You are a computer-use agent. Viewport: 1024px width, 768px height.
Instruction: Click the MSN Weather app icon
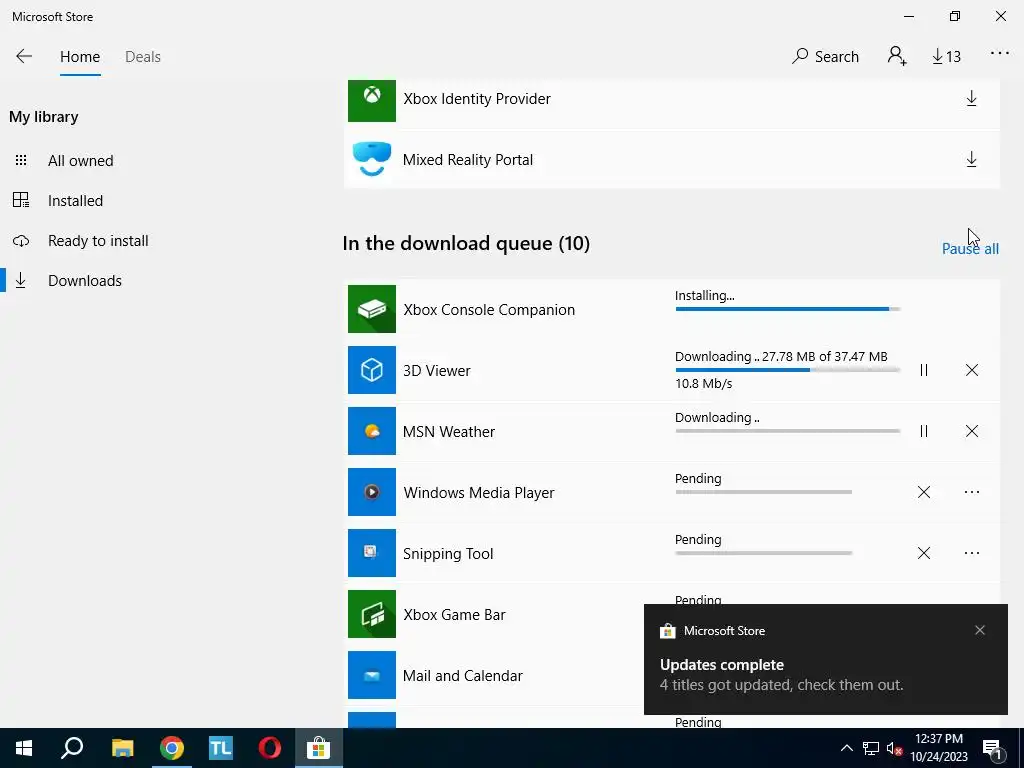(x=372, y=431)
